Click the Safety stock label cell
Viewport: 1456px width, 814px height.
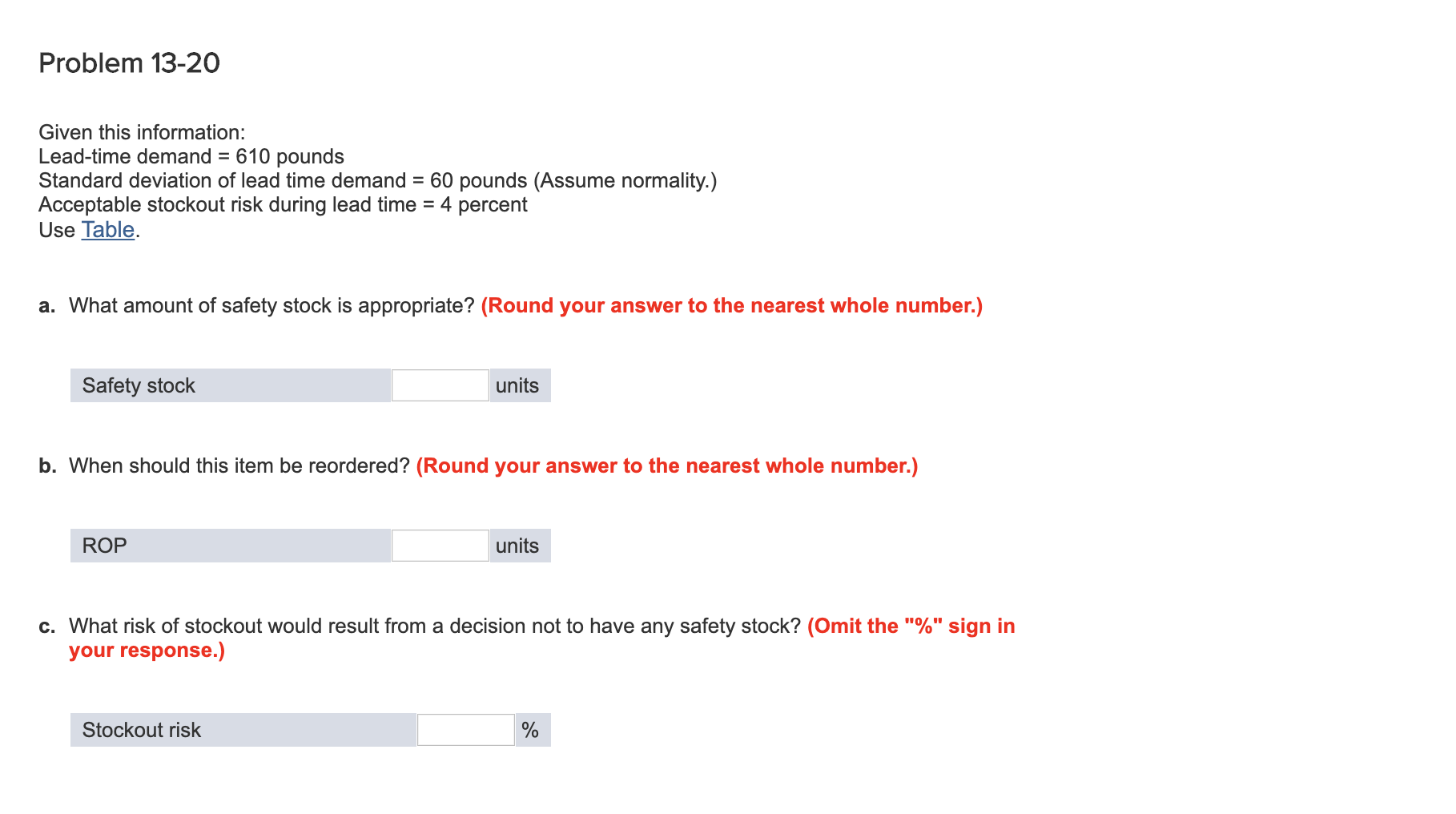(138, 385)
